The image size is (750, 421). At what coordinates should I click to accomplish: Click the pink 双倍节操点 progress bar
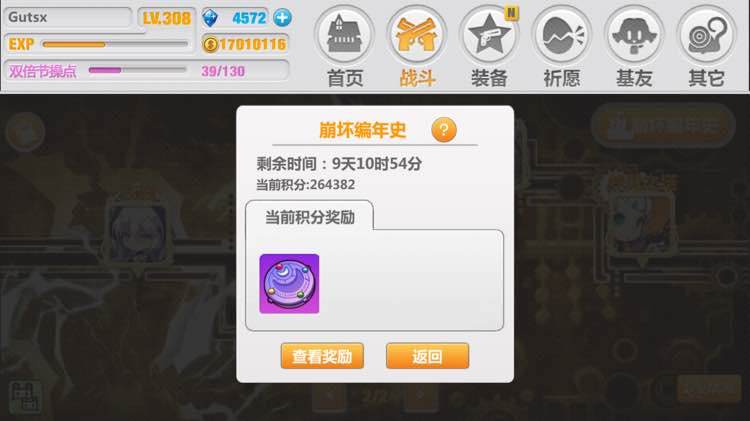click(x=137, y=70)
